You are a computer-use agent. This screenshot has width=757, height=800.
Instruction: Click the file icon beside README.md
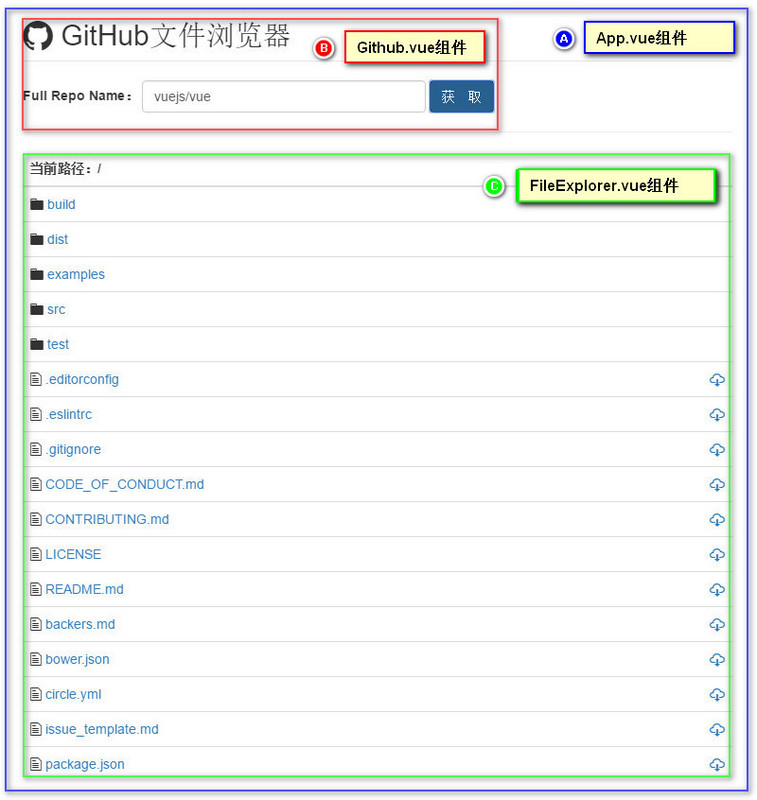click(x=36, y=589)
